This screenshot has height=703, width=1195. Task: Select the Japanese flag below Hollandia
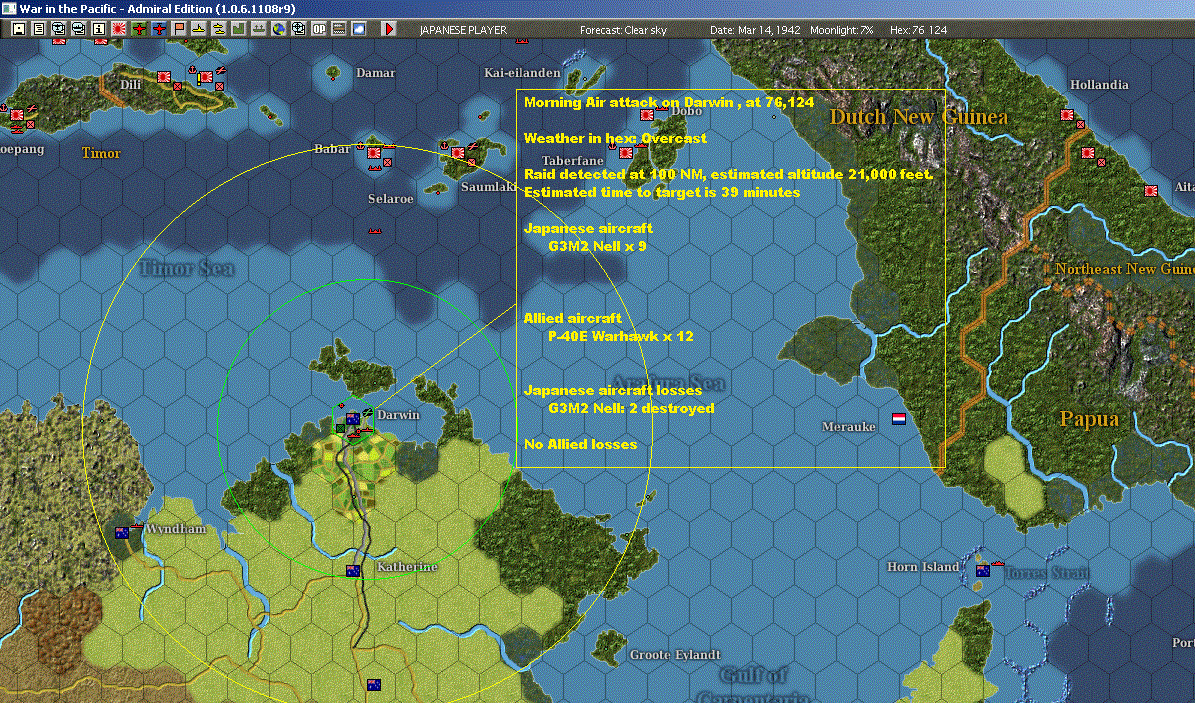(x=1067, y=115)
